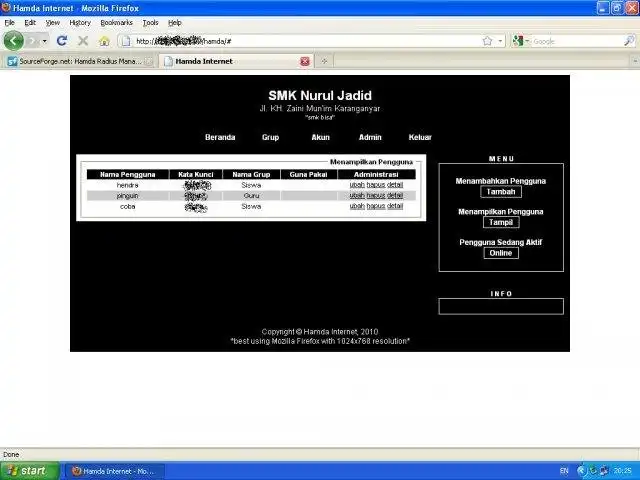This screenshot has height=480, width=640.
Task: Click the SMK Nurul Jadid heading
Action: pyautogui.click(x=320, y=96)
